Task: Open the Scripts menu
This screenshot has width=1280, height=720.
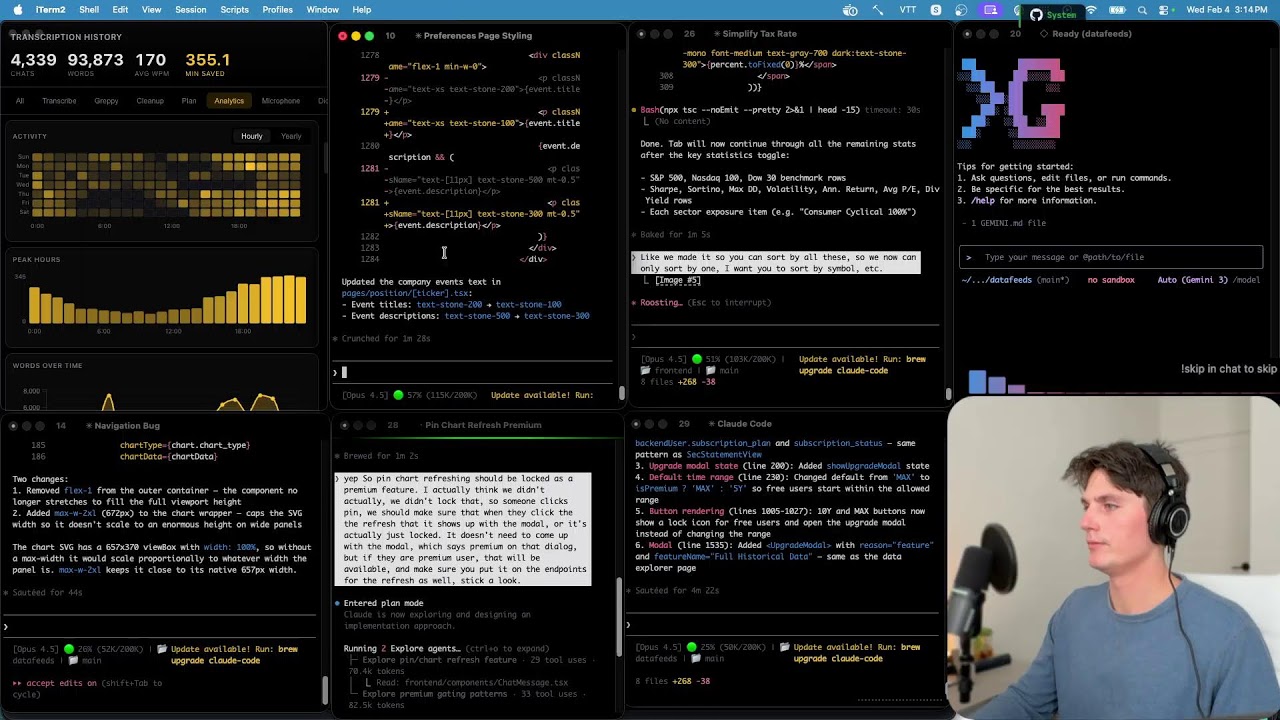Action: click(234, 10)
